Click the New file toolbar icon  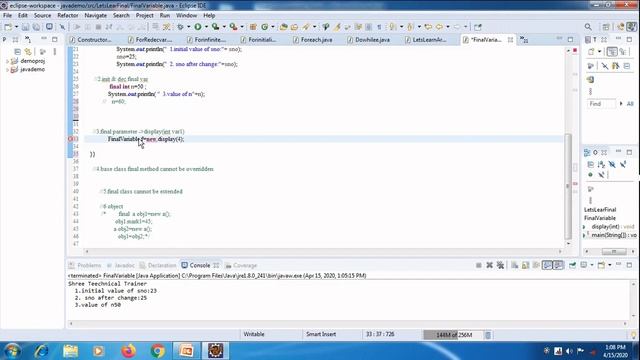[x=8, y=27]
